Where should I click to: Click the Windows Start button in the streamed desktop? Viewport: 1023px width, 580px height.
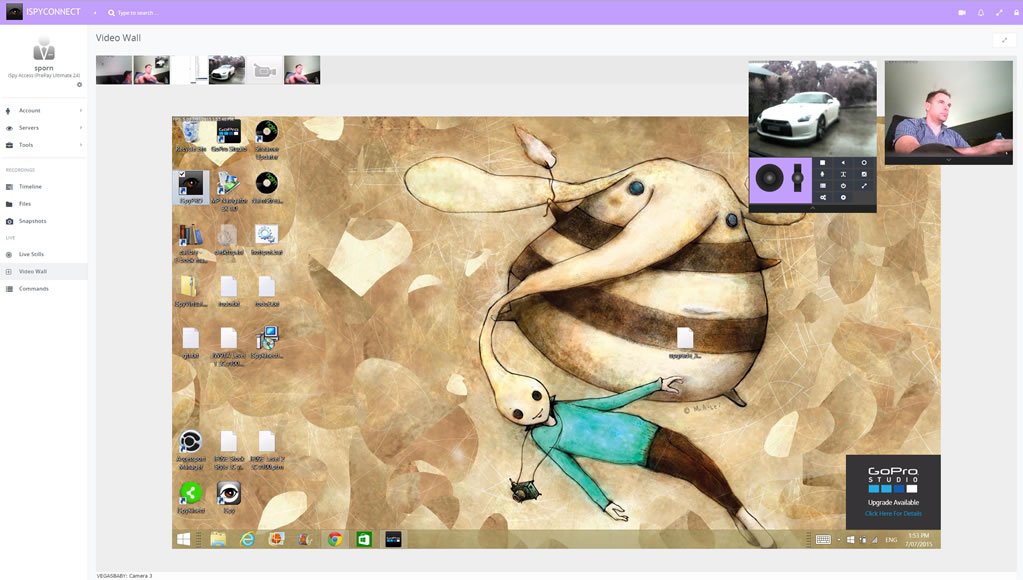coord(183,539)
